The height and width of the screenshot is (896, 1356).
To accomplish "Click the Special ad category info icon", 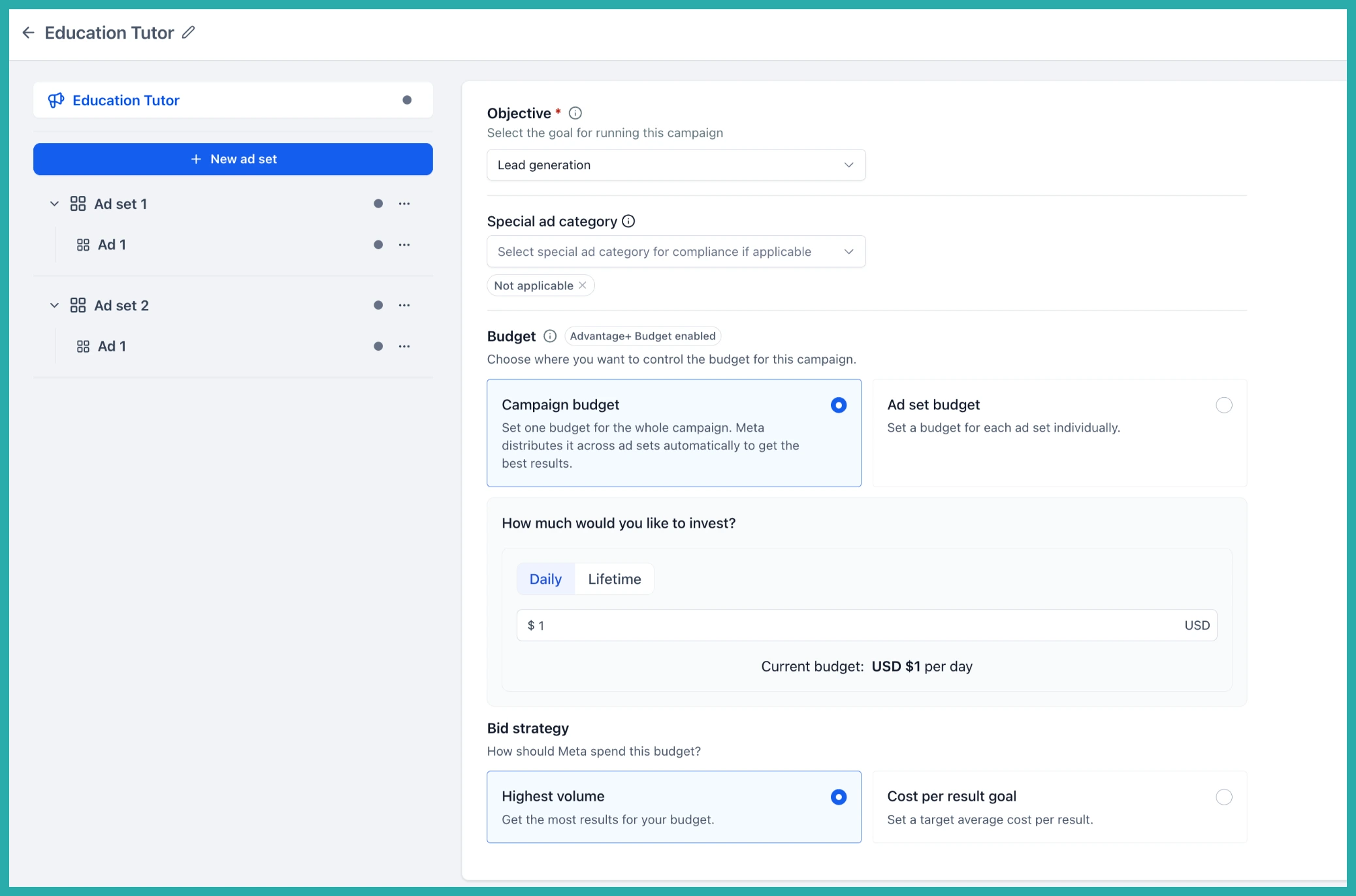I will pyautogui.click(x=628, y=221).
